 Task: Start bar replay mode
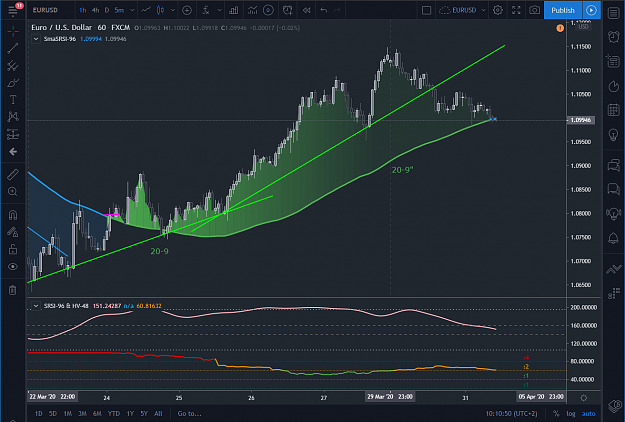[306, 10]
